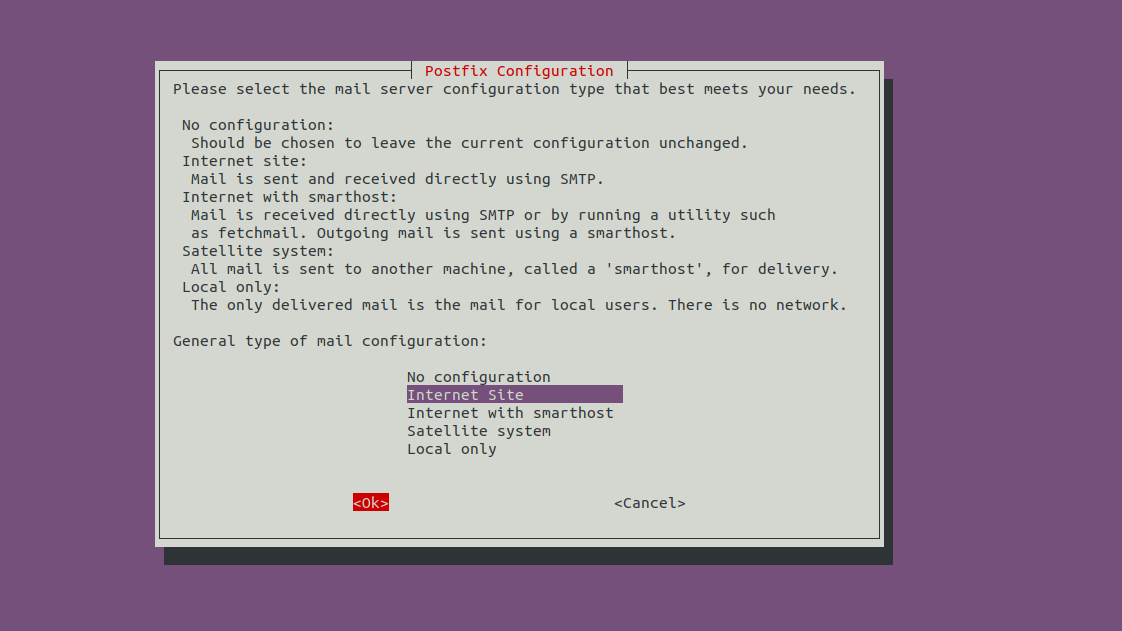1122x631 pixels.
Task: Click the "No configuration:" description heading
Action: click(258, 125)
